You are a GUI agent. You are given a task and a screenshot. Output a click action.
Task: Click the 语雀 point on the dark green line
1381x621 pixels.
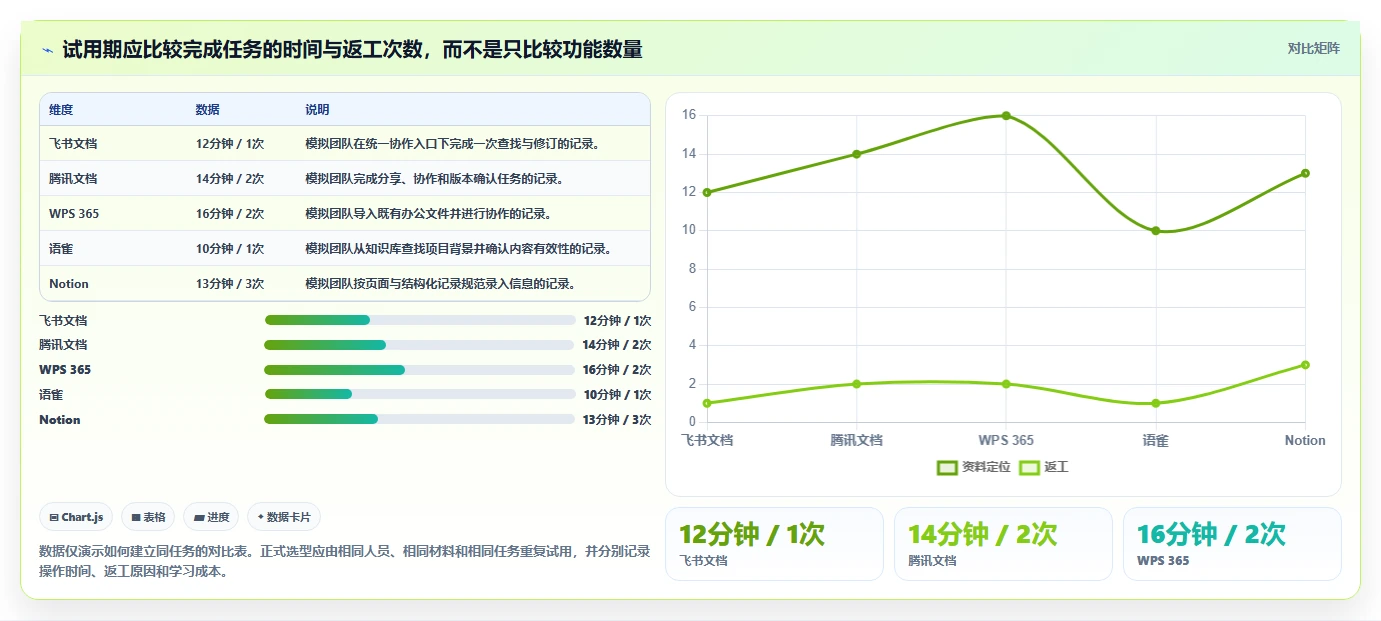[x=1155, y=231]
